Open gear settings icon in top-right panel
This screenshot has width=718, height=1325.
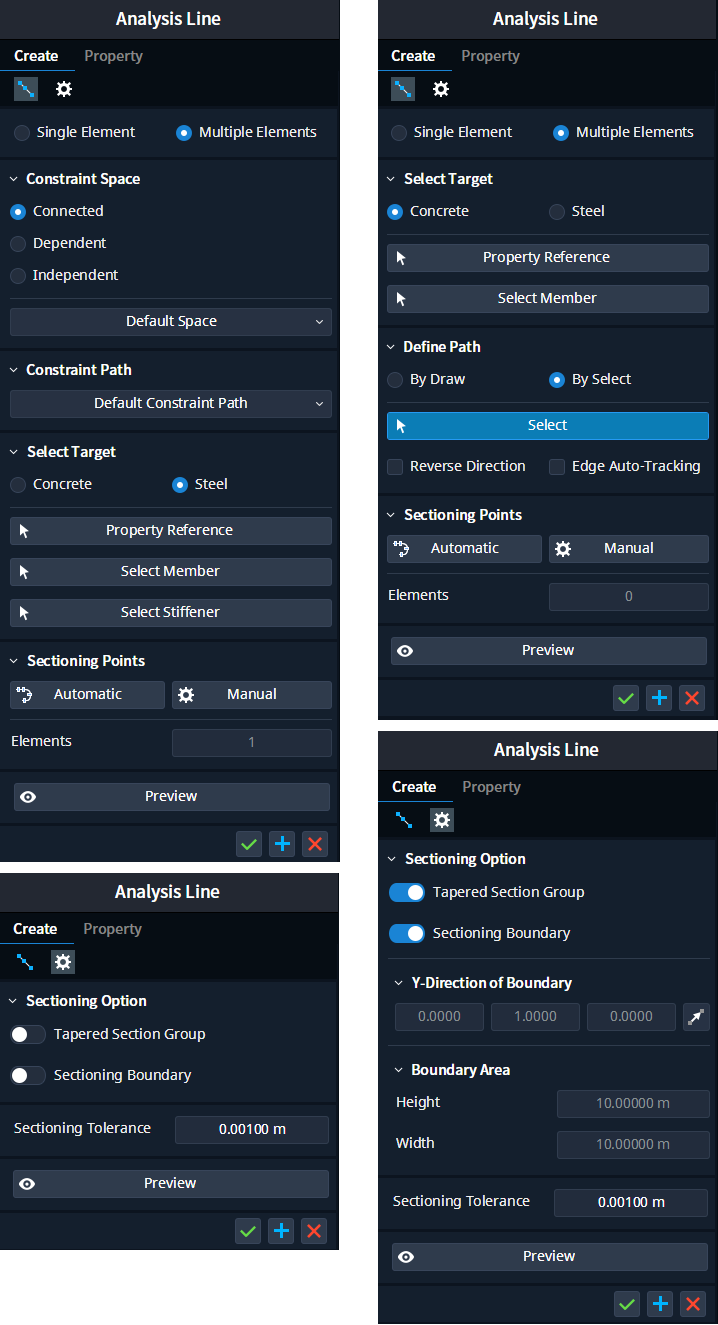coord(441,89)
